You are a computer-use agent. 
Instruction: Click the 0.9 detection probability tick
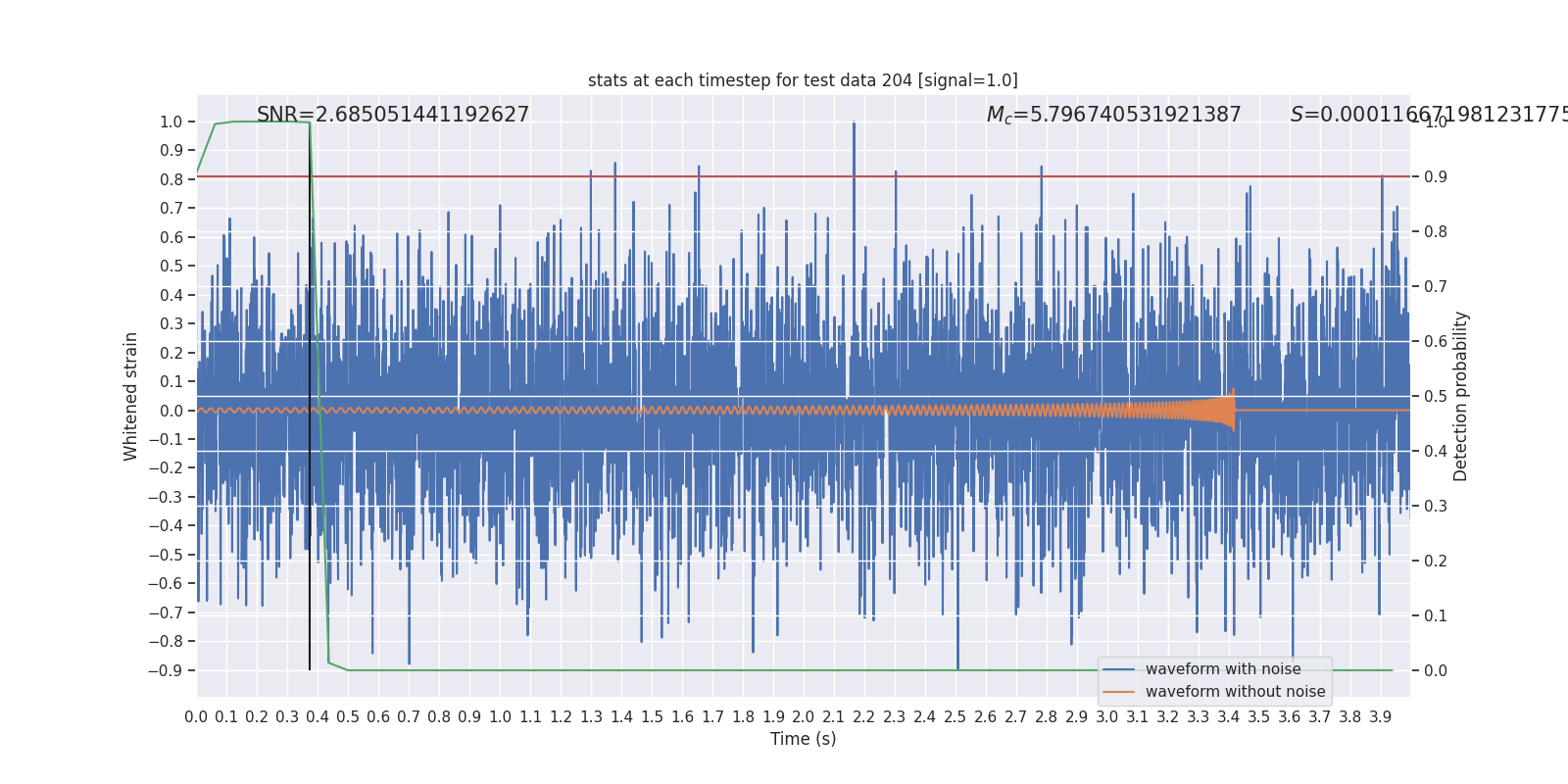pos(1436,176)
